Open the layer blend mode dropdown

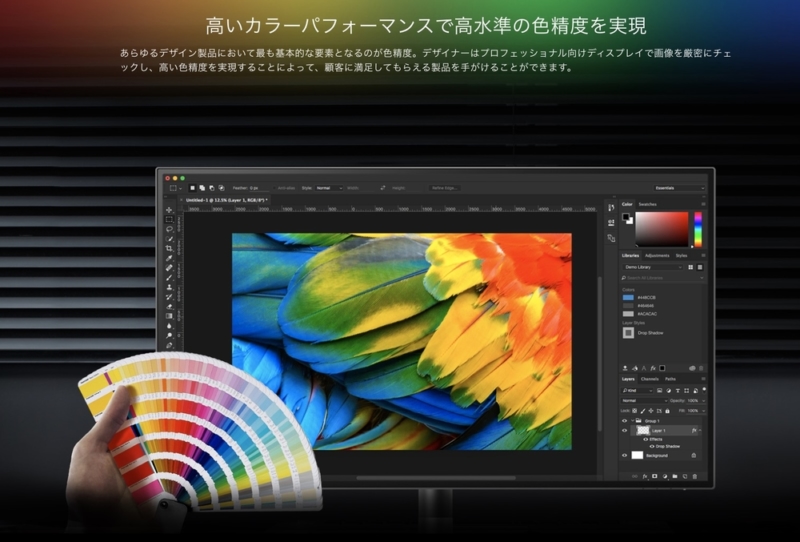(644, 401)
